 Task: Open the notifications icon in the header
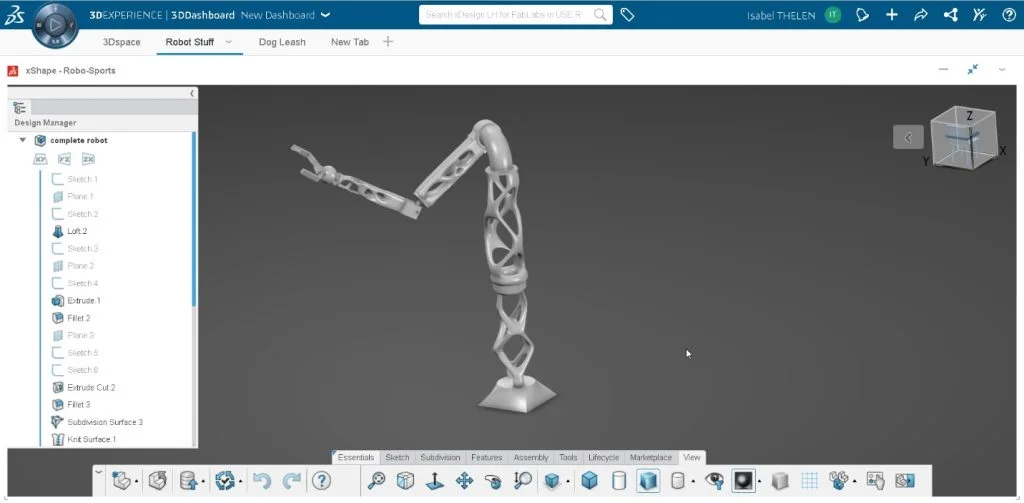click(x=863, y=15)
